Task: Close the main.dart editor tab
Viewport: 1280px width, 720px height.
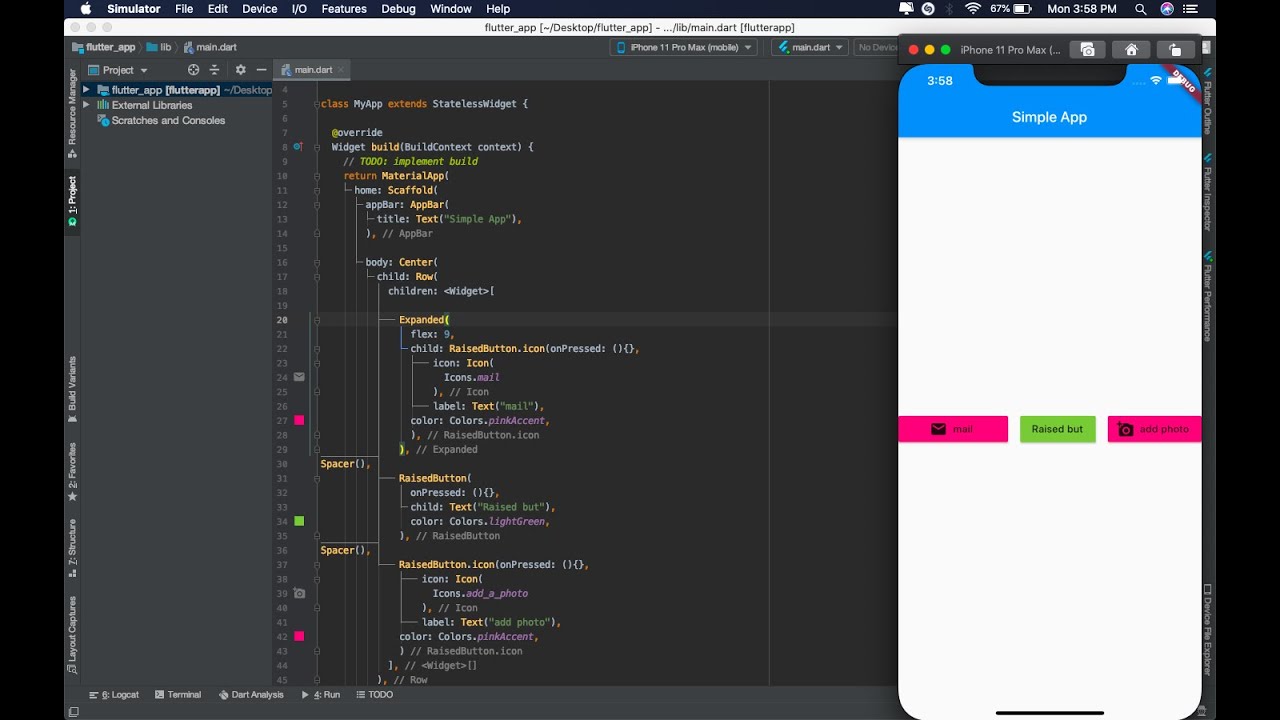Action: (x=341, y=70)
